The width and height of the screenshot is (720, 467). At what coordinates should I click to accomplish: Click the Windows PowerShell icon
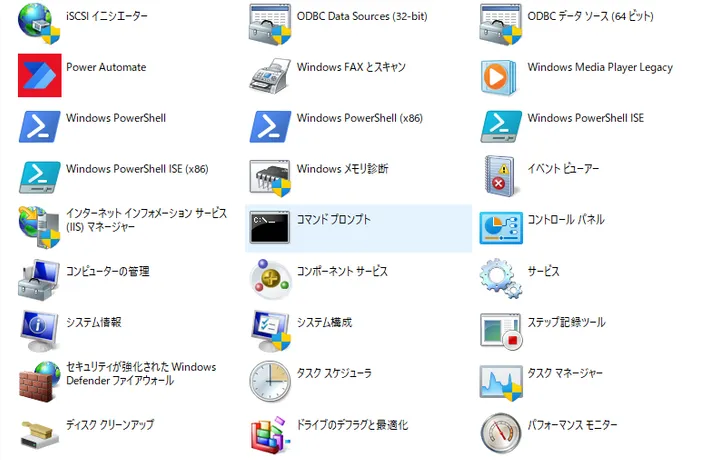tap(39, 126)
